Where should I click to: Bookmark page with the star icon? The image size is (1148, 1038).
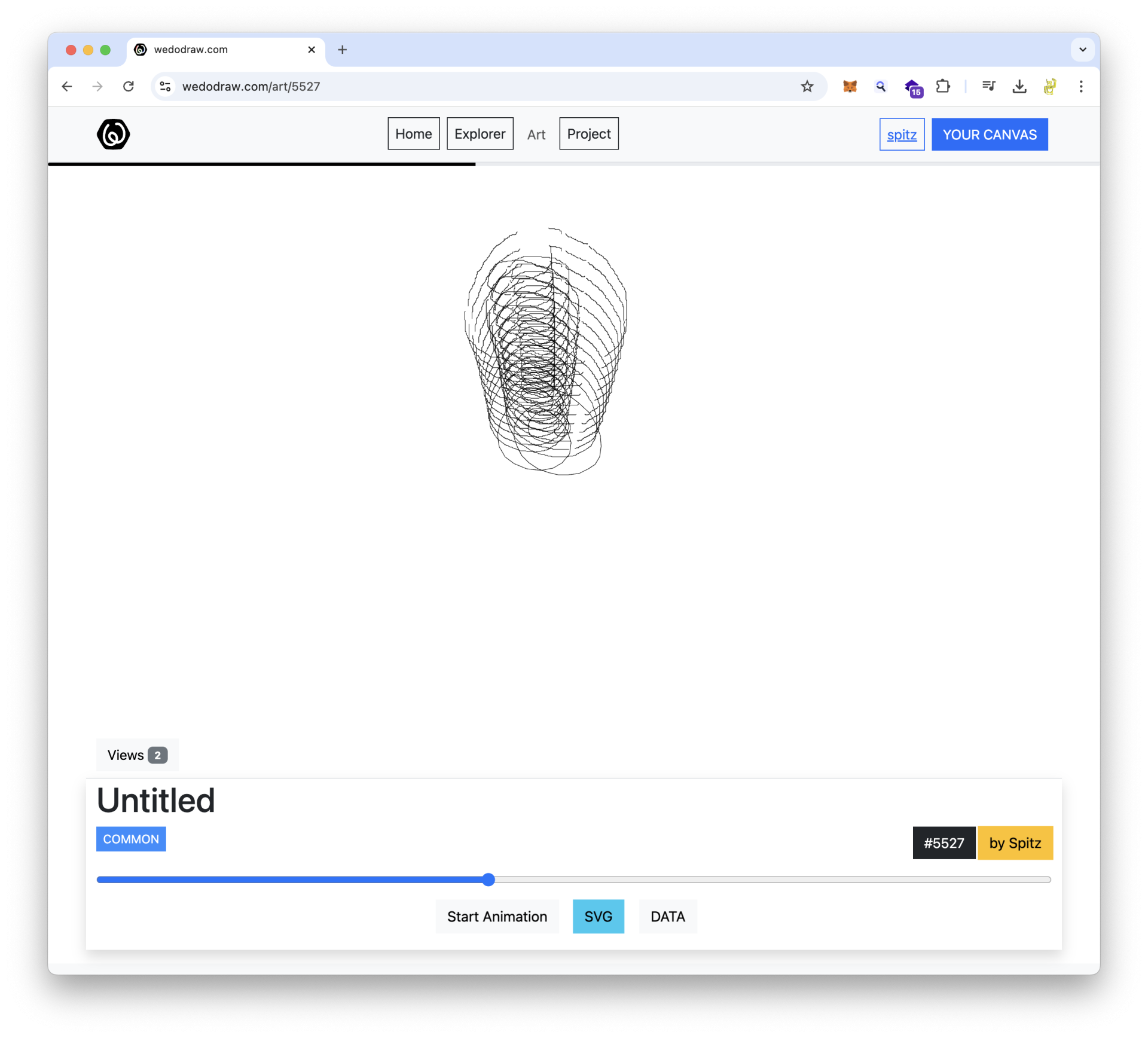click(807, 87)
